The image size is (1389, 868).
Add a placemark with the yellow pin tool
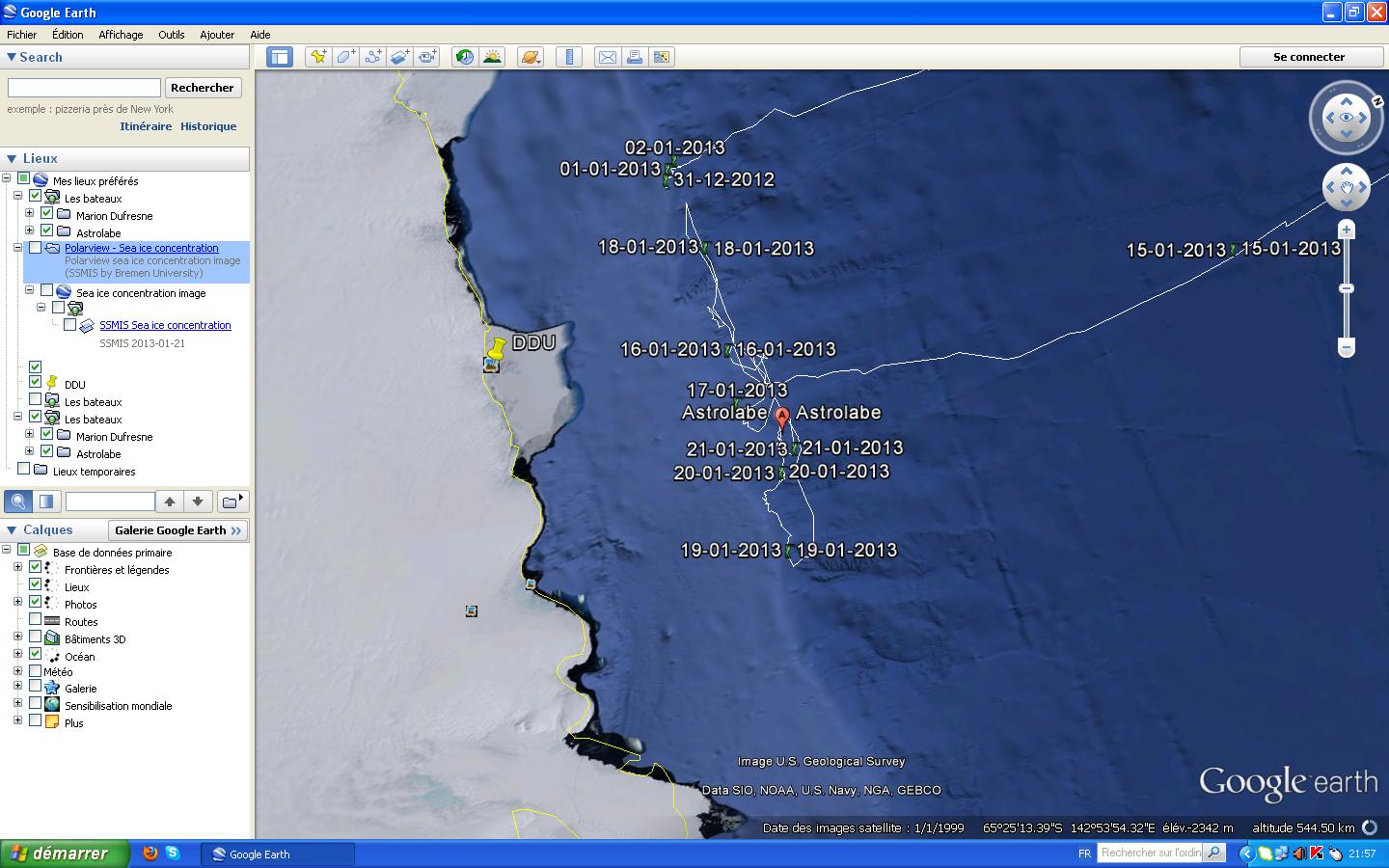[x=317, y=57]
